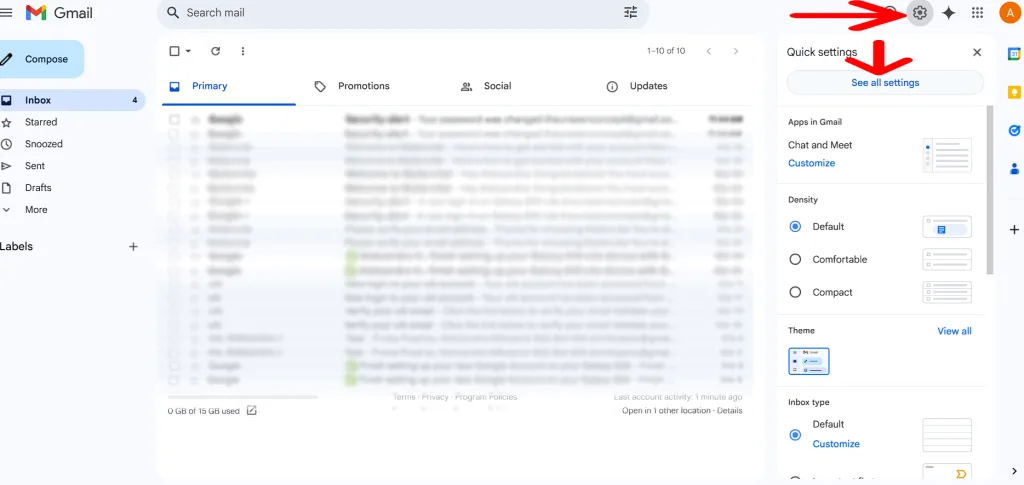This screenshot has height=485, width=1024.
Task: Open the More options three-dot menu
Action: [243, 51]
